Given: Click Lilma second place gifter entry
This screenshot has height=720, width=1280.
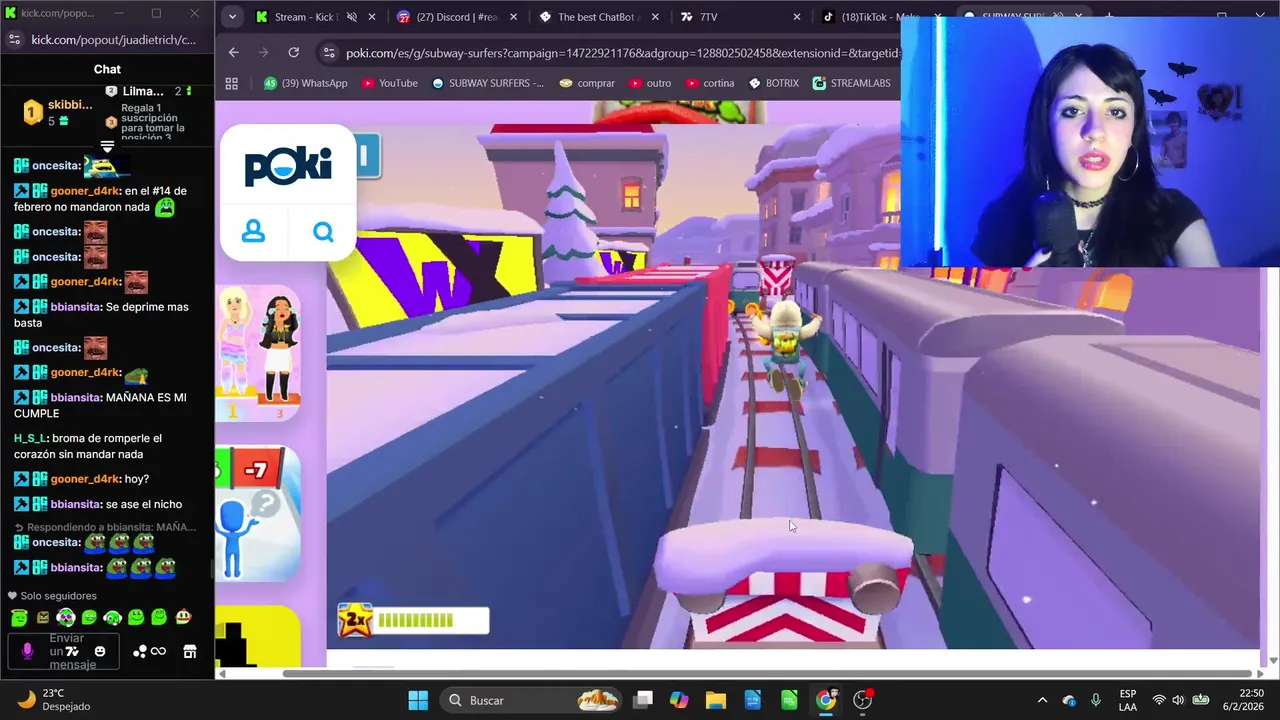Looking at the screenshot, I should [x=150, y=91].
